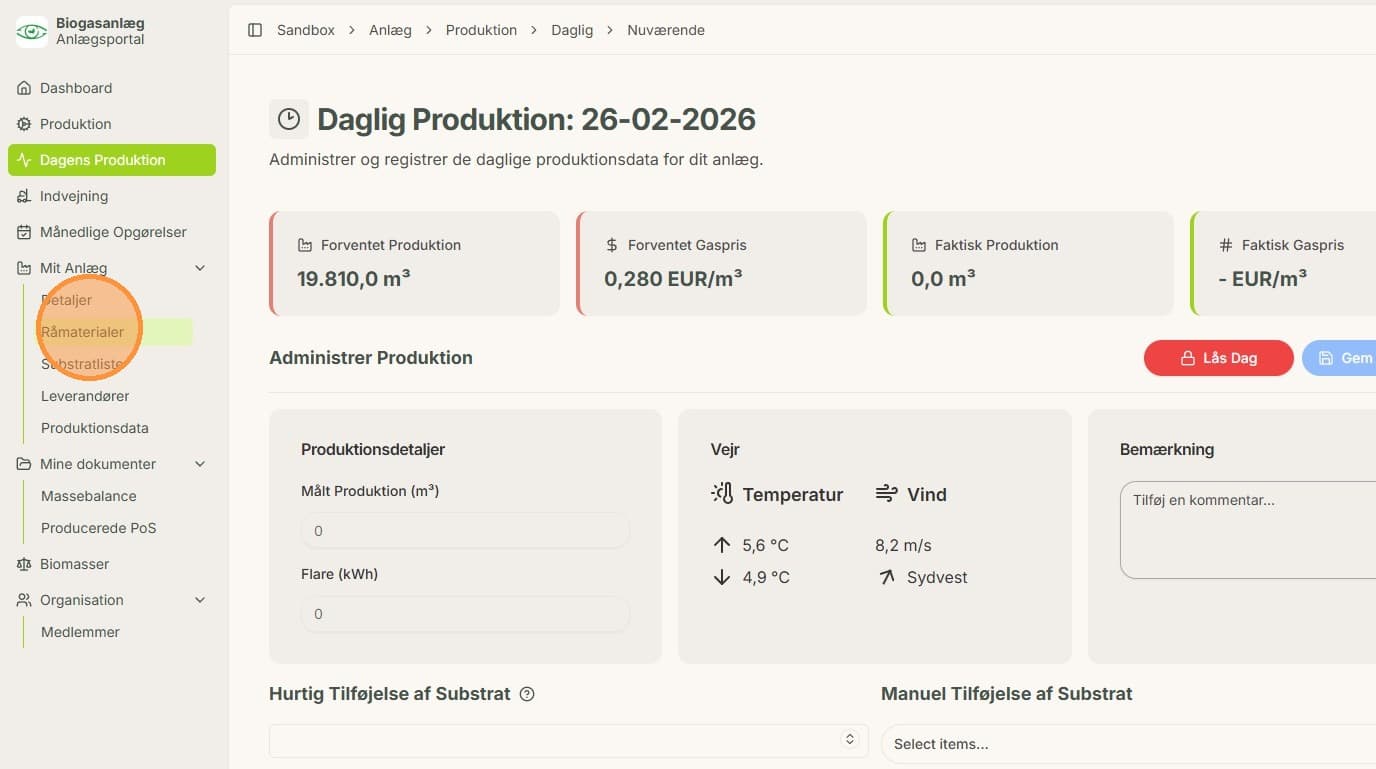1376x769 pixels.
Task: Toggle the sidebar panel icon
Action: click(x=255, y=30)
